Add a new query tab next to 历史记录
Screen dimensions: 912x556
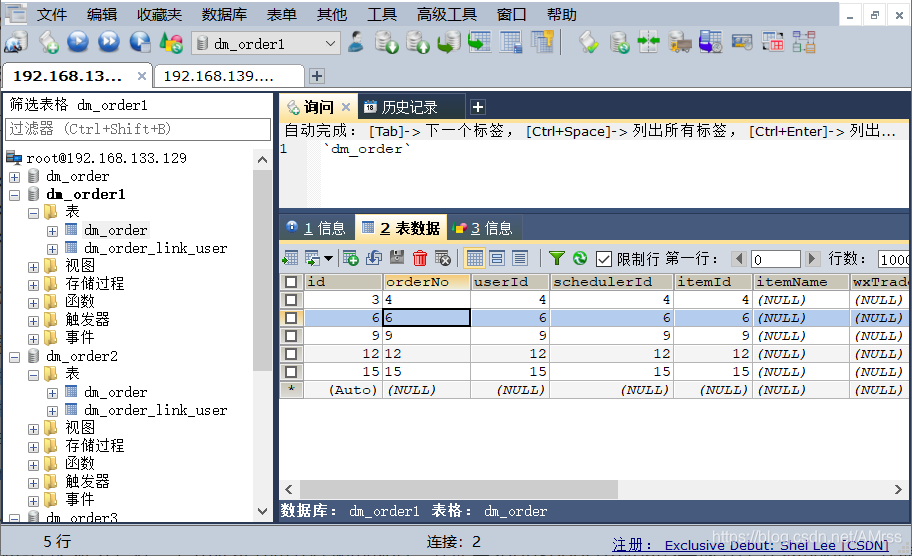coord(478,107)
